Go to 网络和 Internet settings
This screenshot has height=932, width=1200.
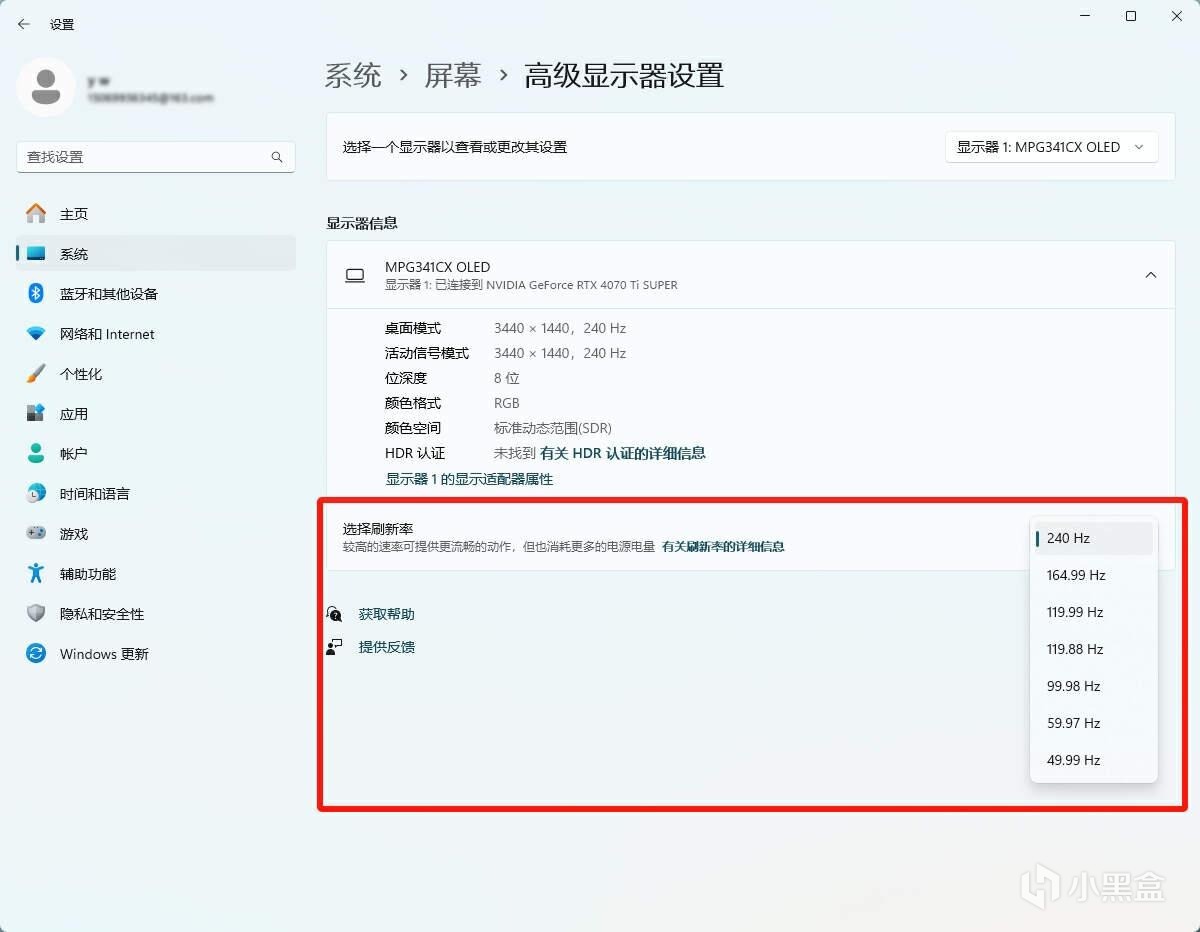pyautogui.click(x=156, y=333)
